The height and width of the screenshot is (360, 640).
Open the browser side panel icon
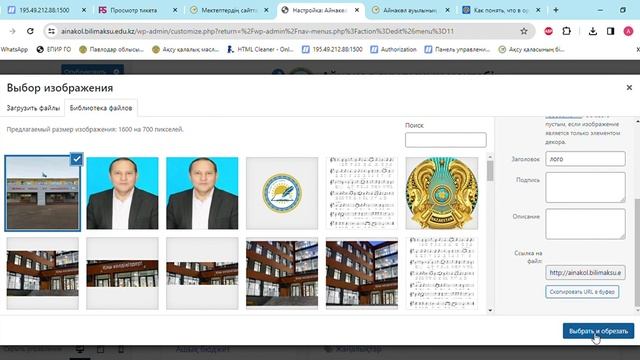point(611,31)
